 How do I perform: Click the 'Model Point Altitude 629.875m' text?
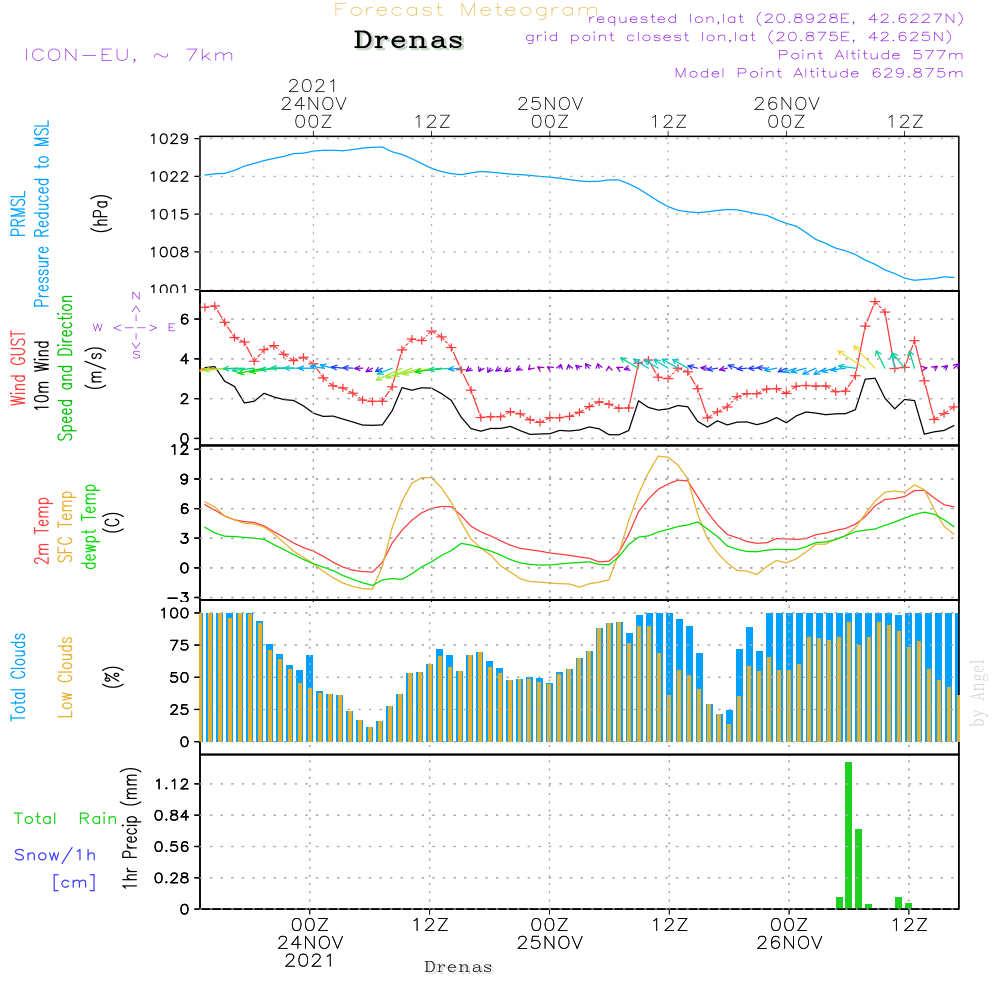pos(818,73)
